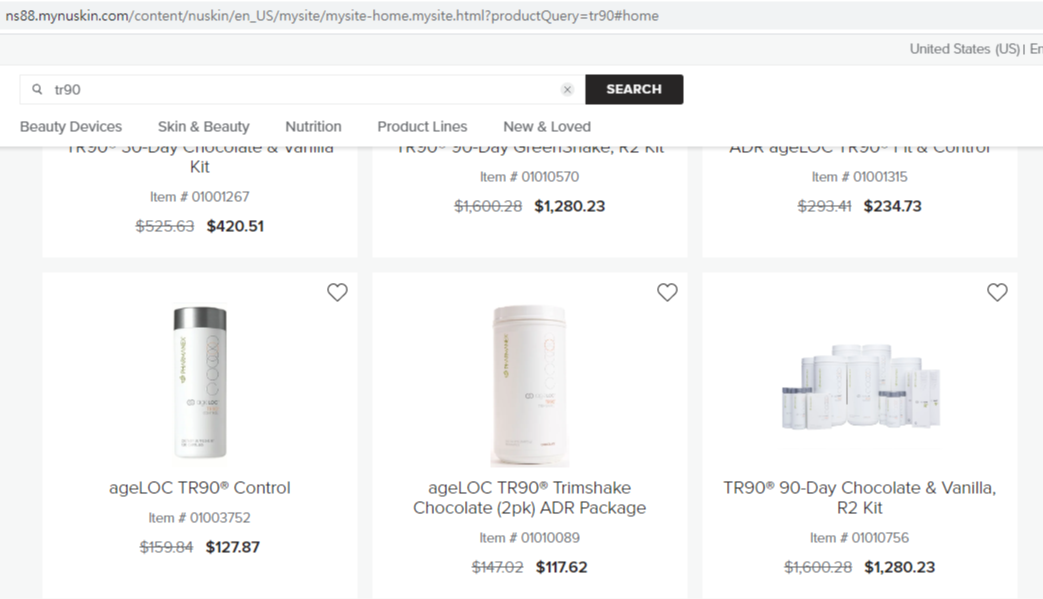Favorite the Trimshake Chocolate ADR Package
This screenshot has width=1043, height=599.
pyautogui.click(x=667, y=292)
